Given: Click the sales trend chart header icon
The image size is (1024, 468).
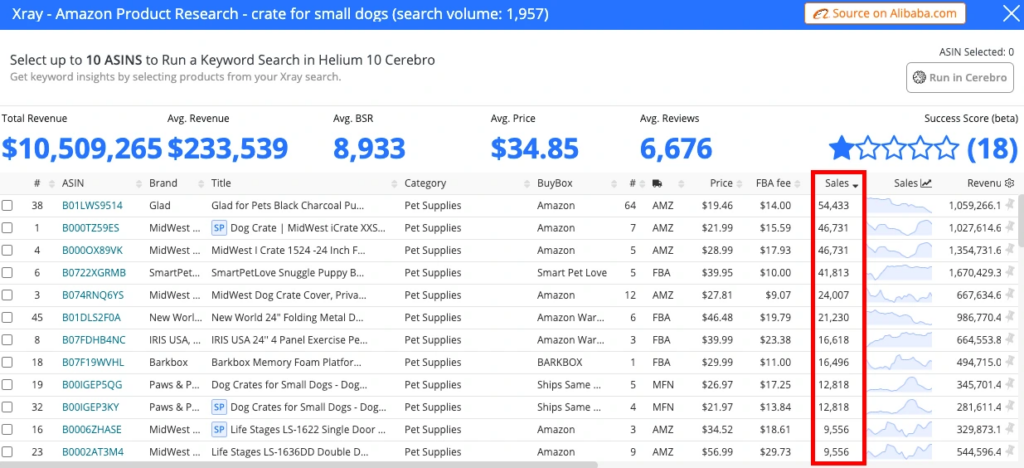Looking at the screenshot, I should [x=926, y=184].
